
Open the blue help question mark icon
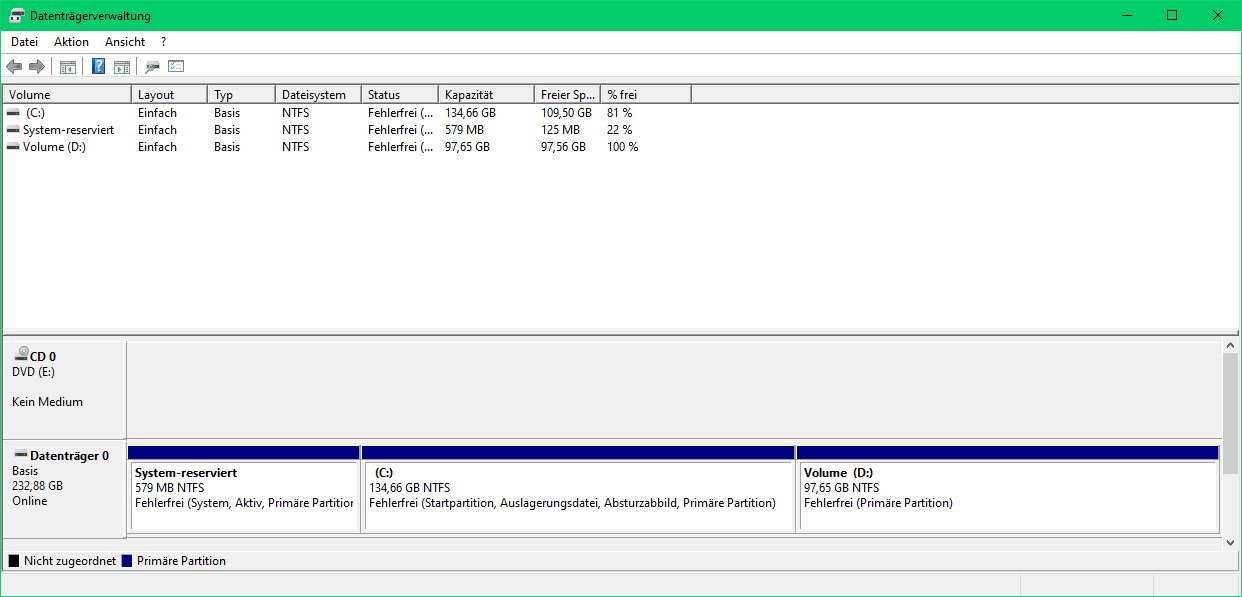coord(99,67)
